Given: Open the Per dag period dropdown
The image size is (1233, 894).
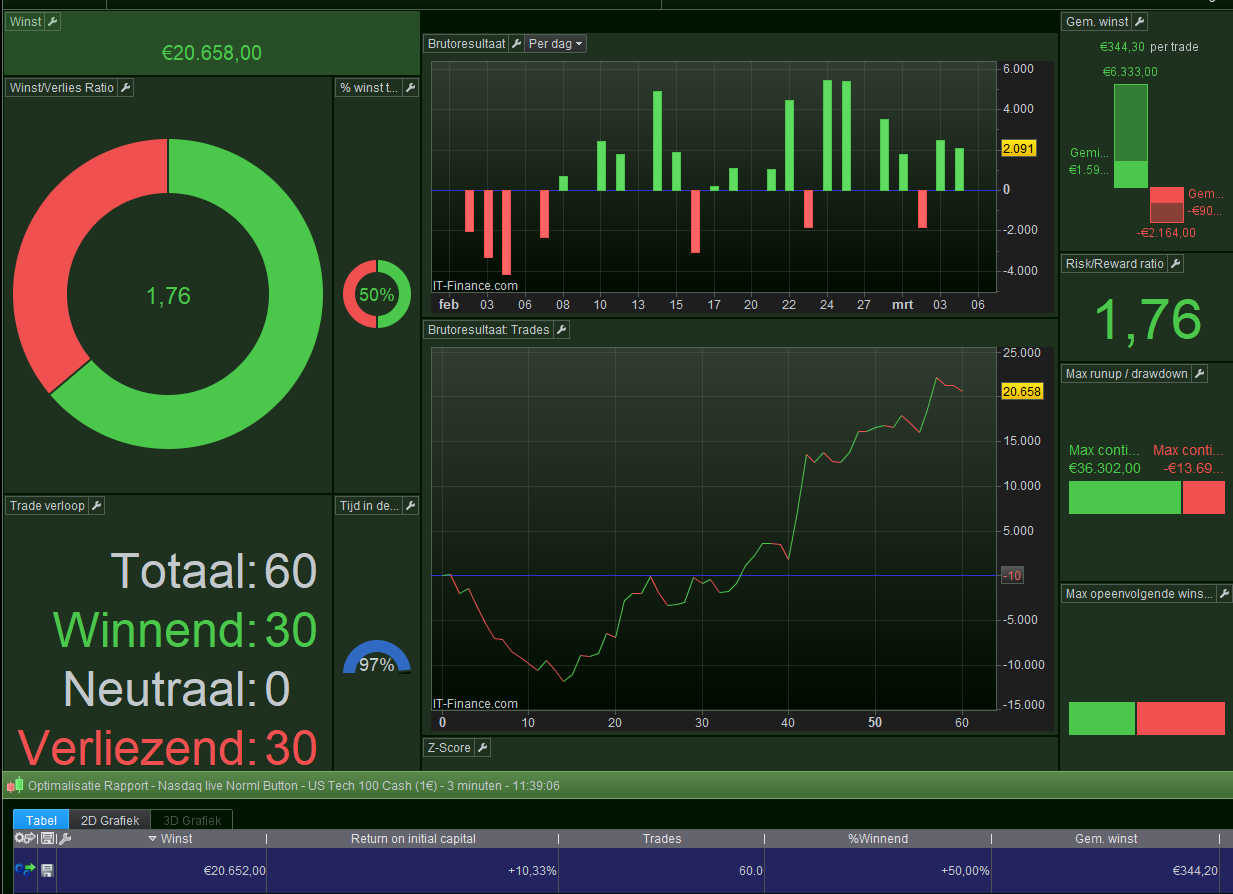Looking at the screenshot, I should [x=556, y=44].
